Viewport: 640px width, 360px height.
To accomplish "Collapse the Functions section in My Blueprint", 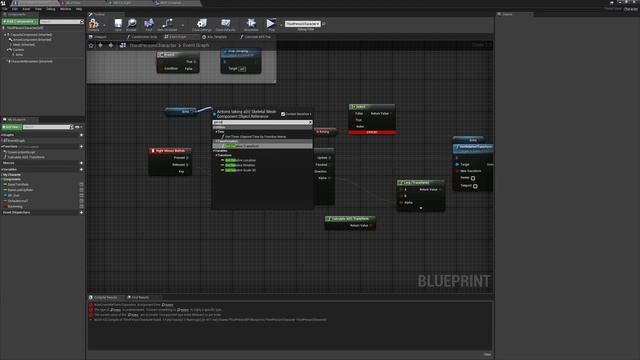I will click(2, 146).
